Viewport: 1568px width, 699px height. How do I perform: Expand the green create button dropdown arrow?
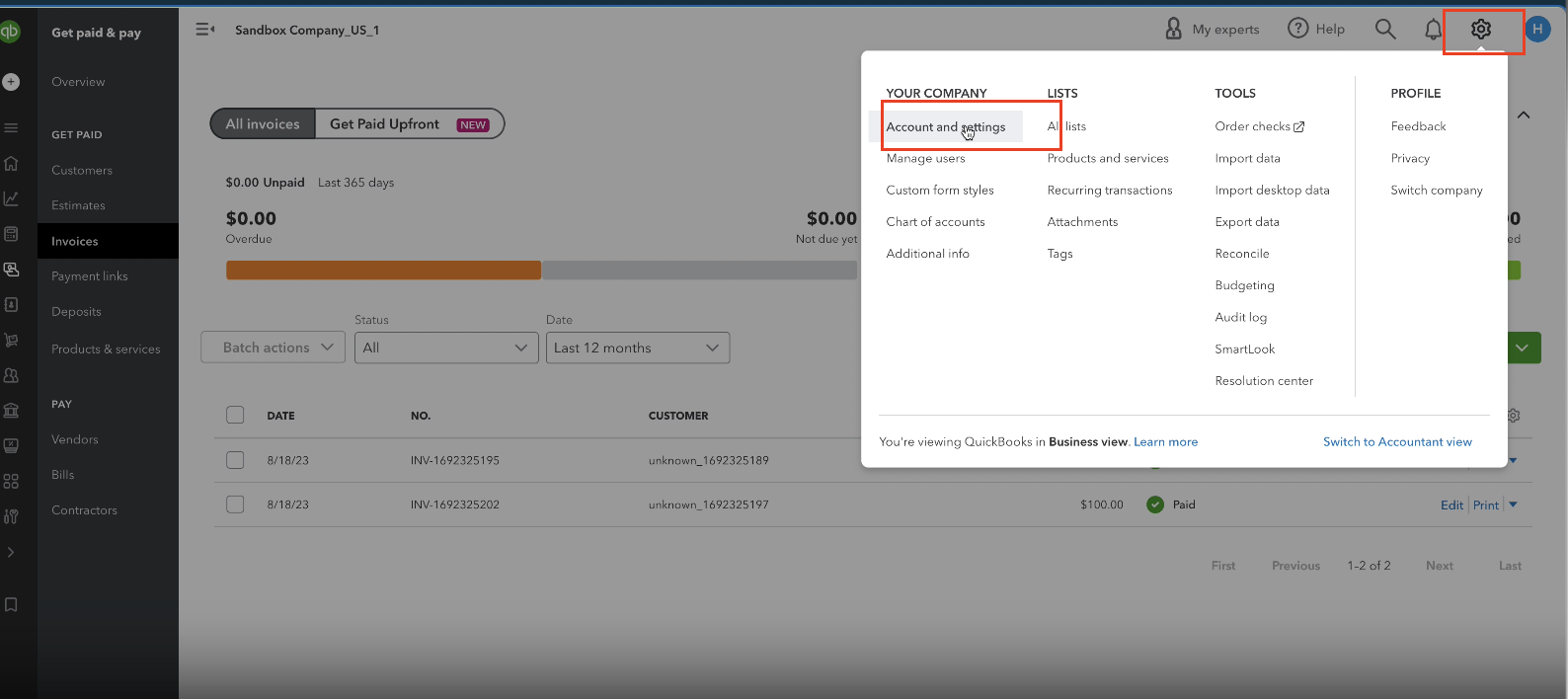coord(1524,348)
